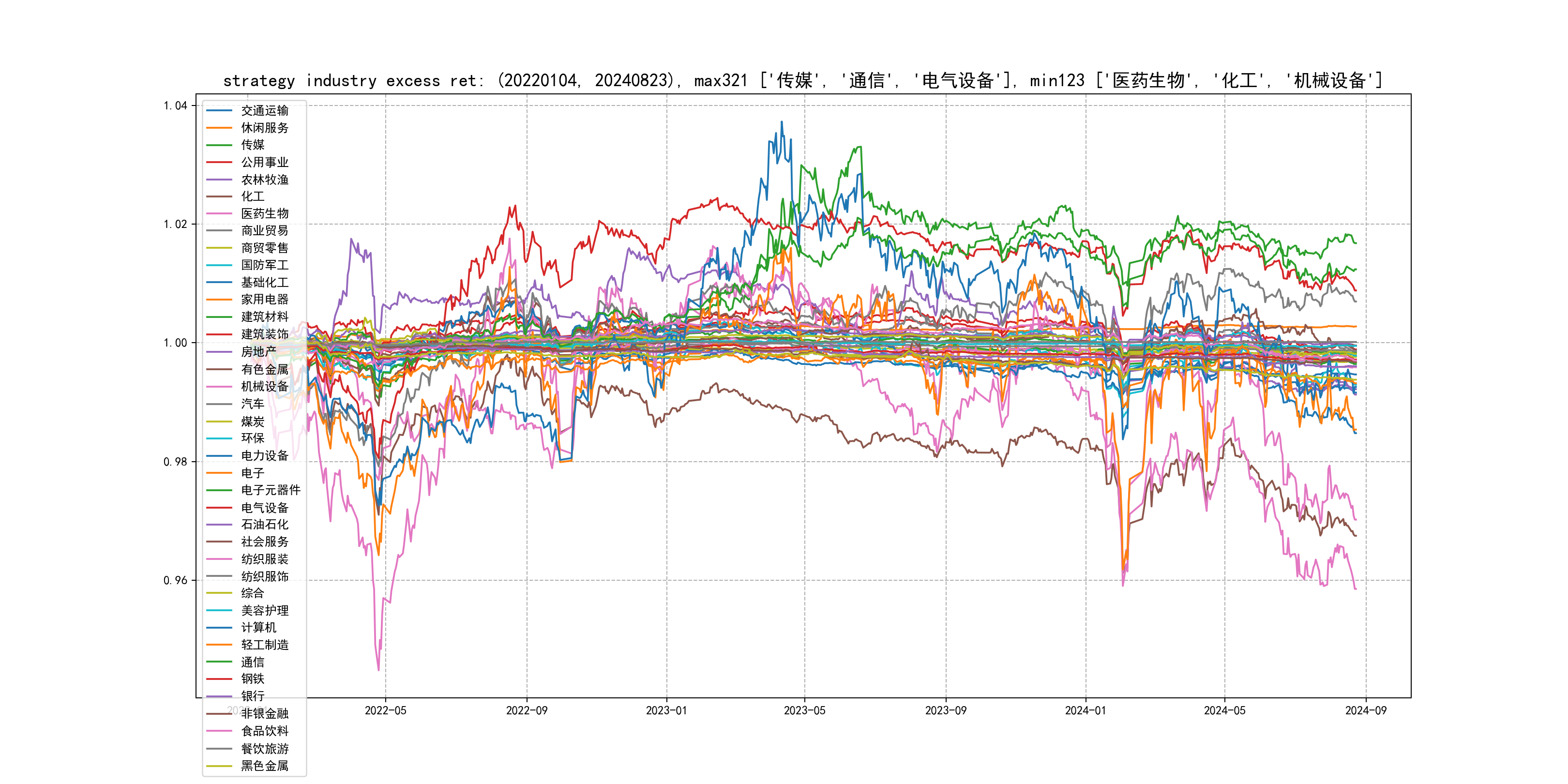Click the 电气设备 legend entry
1568x784 pixels.
(x=264, y=508)
